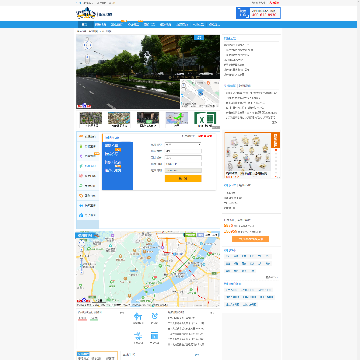
Task: Click the first text field below the form dropdown
Action: point(183,151)
